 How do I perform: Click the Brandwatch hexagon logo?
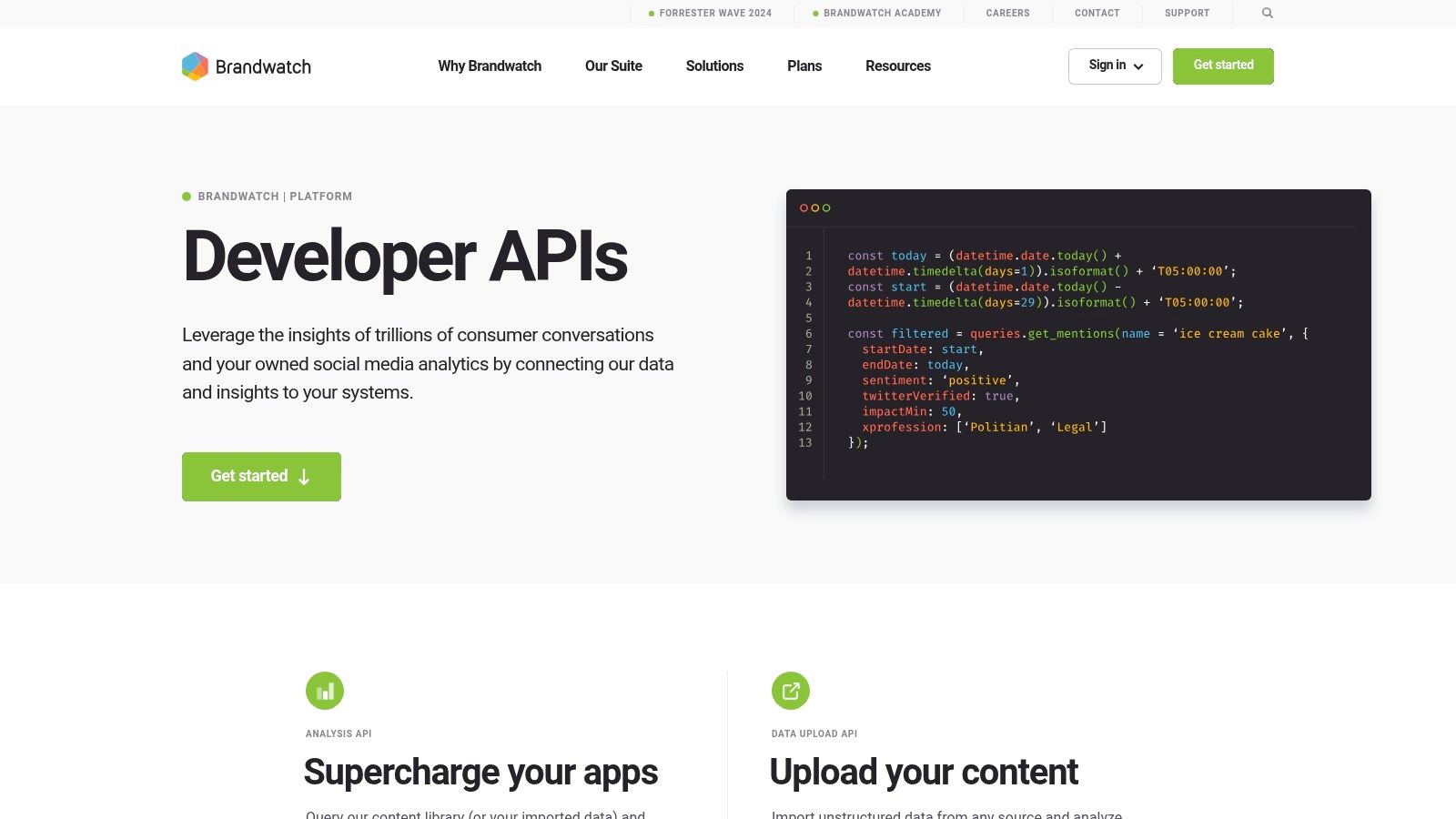tap(195, 66)
